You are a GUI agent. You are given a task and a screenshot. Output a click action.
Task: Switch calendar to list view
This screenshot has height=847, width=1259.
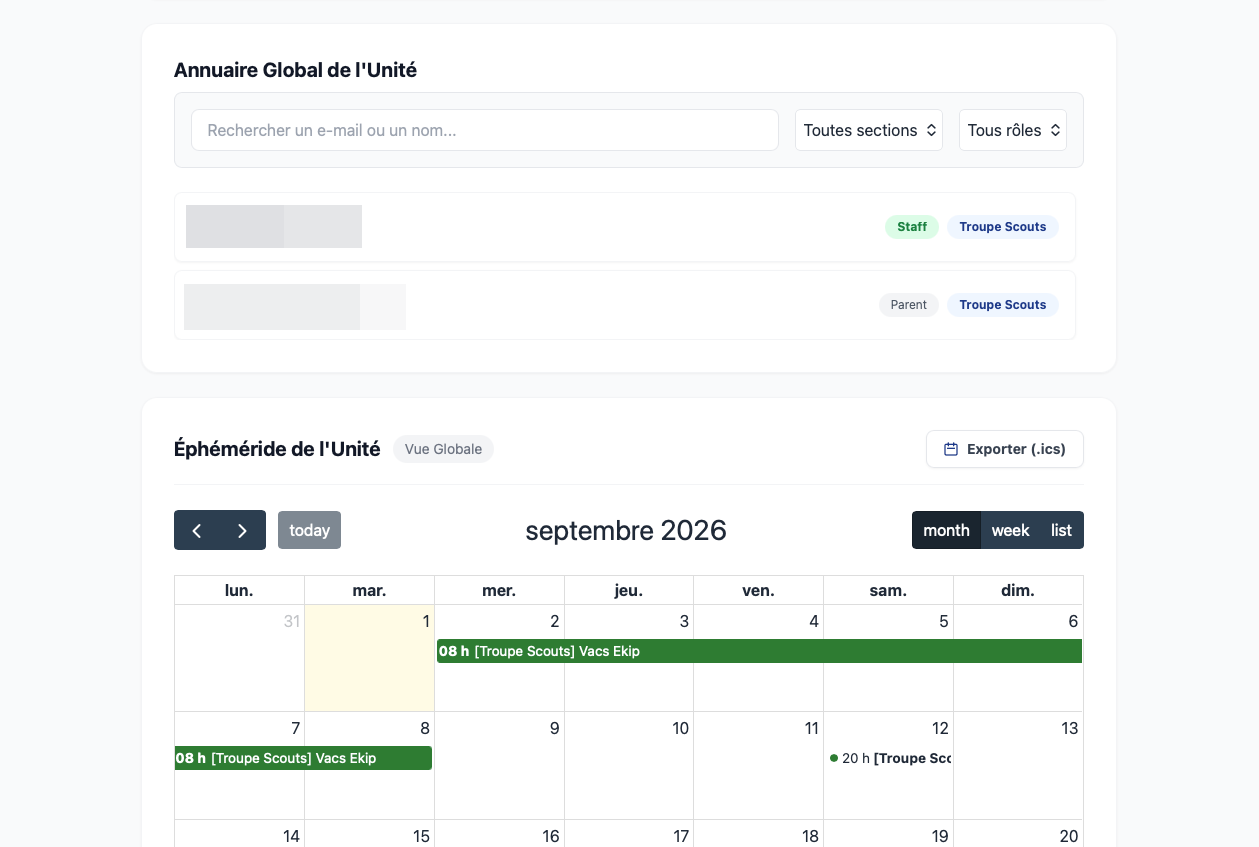point(1062,530)
